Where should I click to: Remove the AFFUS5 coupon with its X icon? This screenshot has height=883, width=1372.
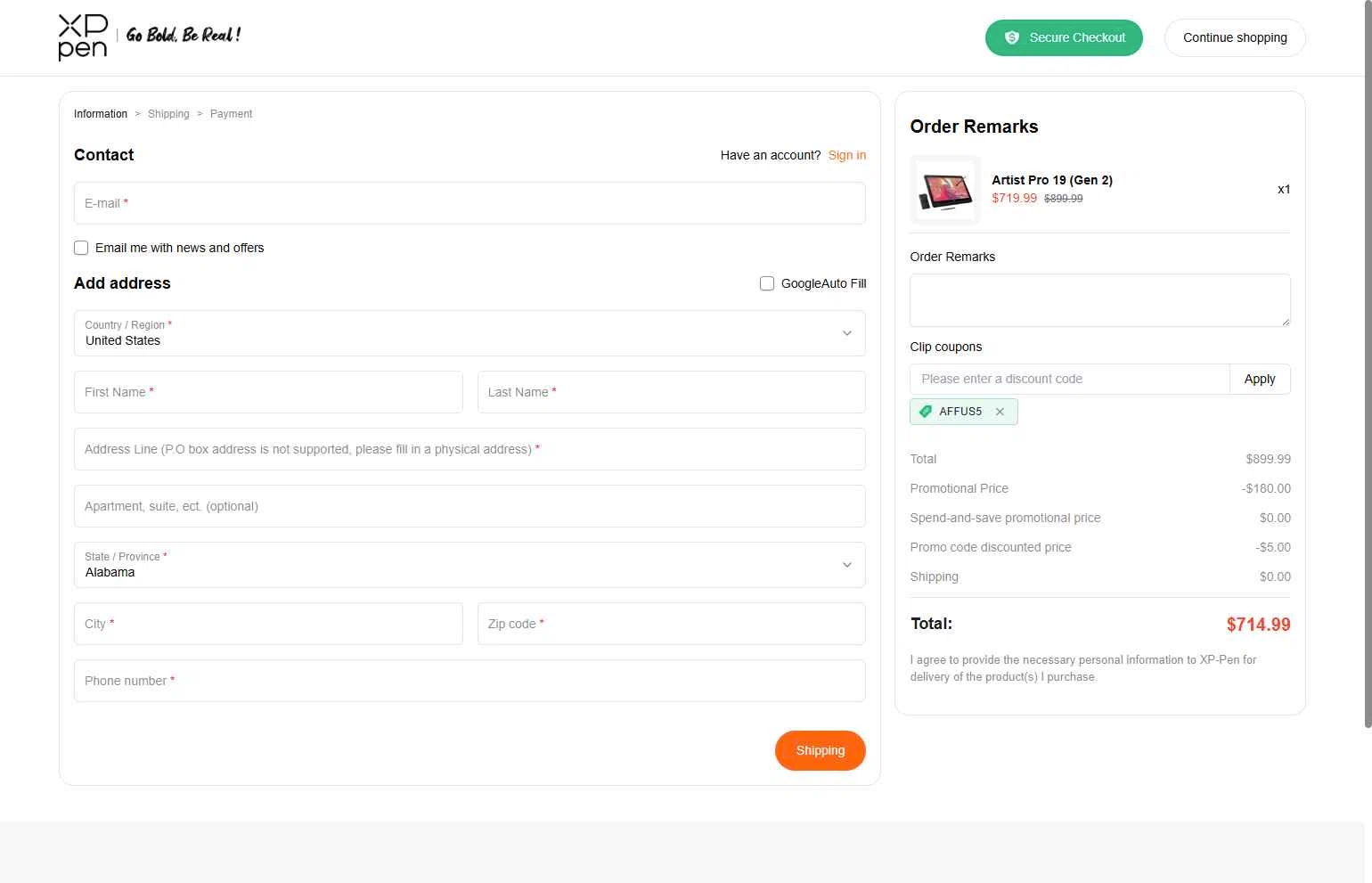[x=1000, y=412]
